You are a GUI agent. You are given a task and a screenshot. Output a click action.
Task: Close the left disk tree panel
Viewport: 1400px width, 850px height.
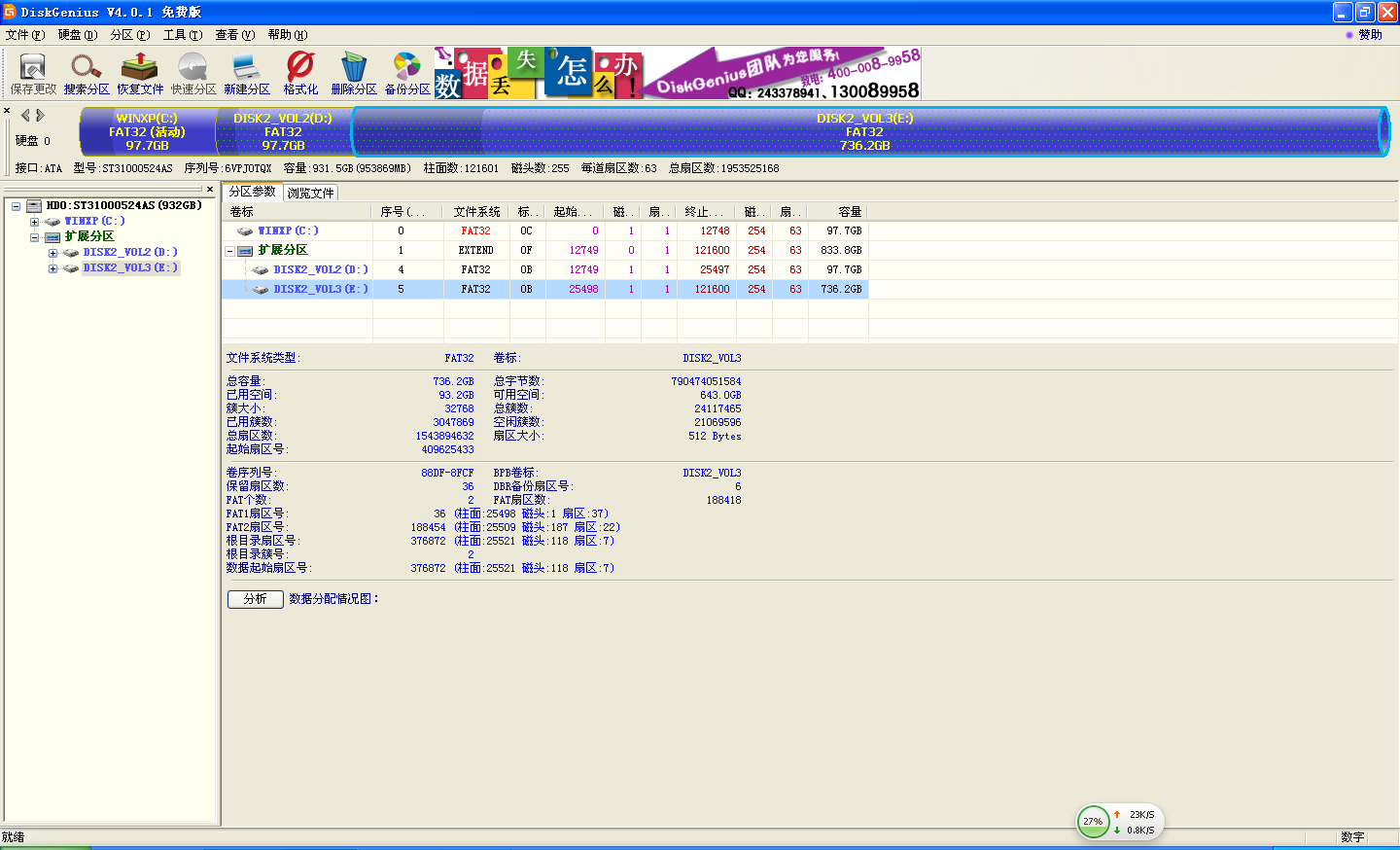[210, 190]
